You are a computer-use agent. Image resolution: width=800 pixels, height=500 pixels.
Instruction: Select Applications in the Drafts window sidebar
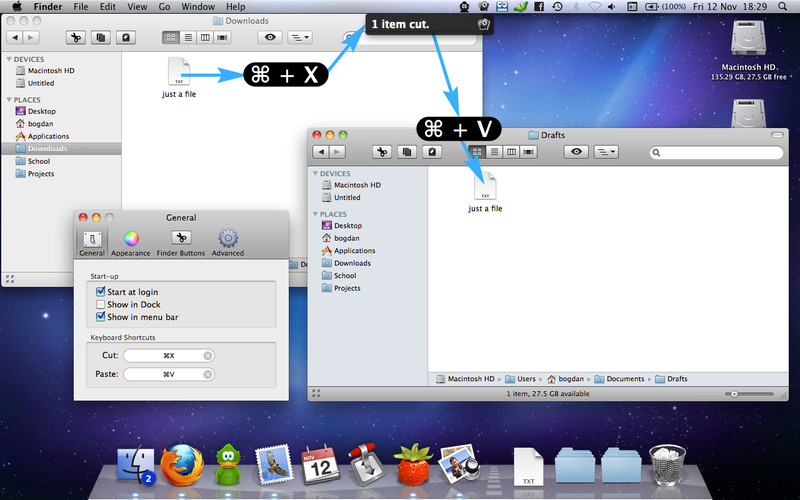point(354,251)
